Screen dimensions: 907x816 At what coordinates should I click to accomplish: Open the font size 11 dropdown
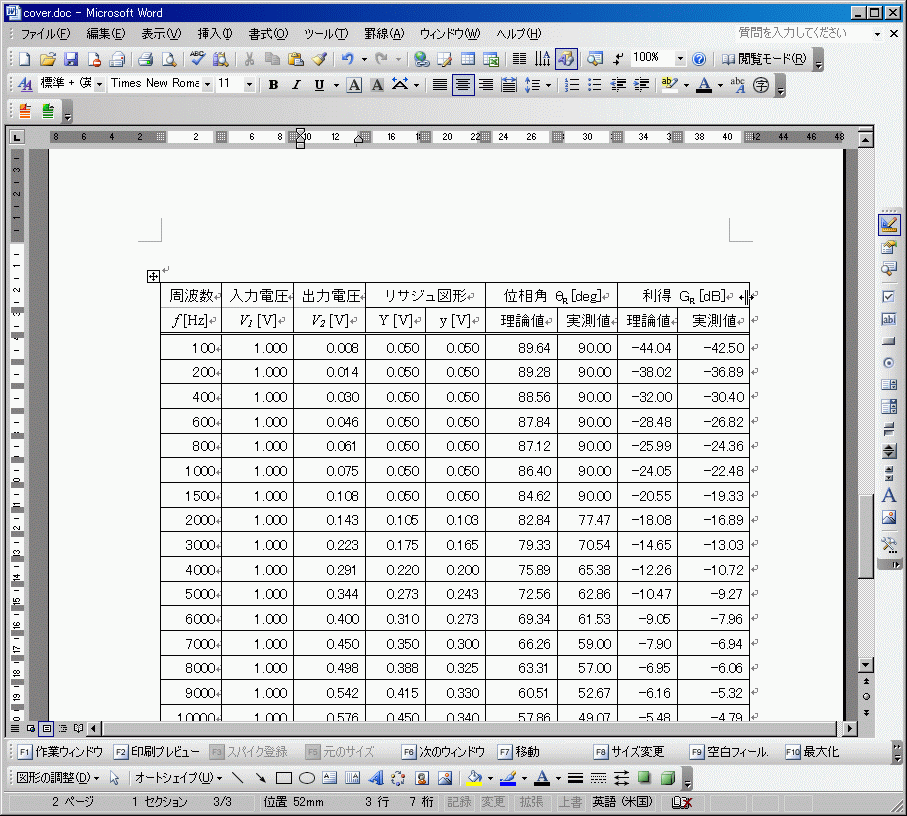[249, 85]
